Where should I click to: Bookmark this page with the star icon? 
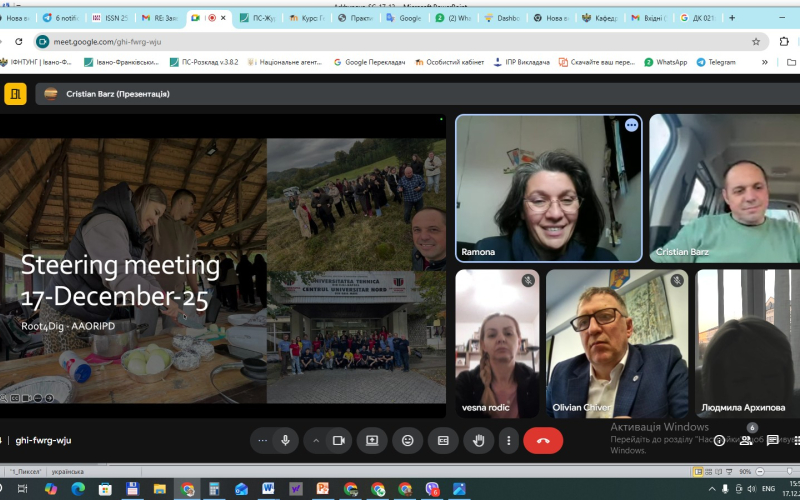click(756, 41)
